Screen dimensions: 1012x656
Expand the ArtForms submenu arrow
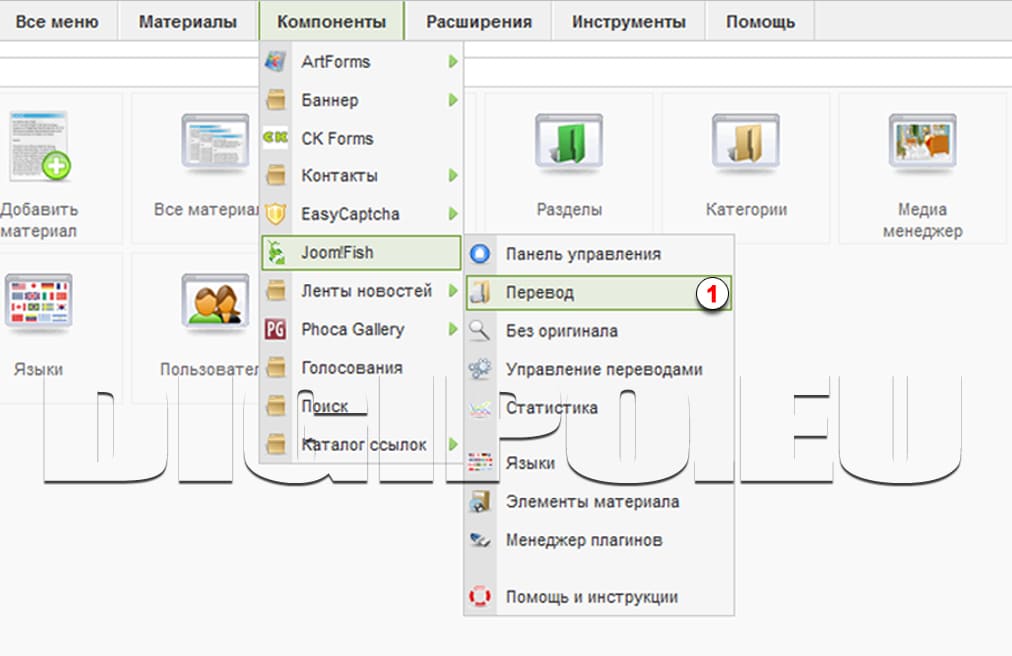click(x=455, y=61)
